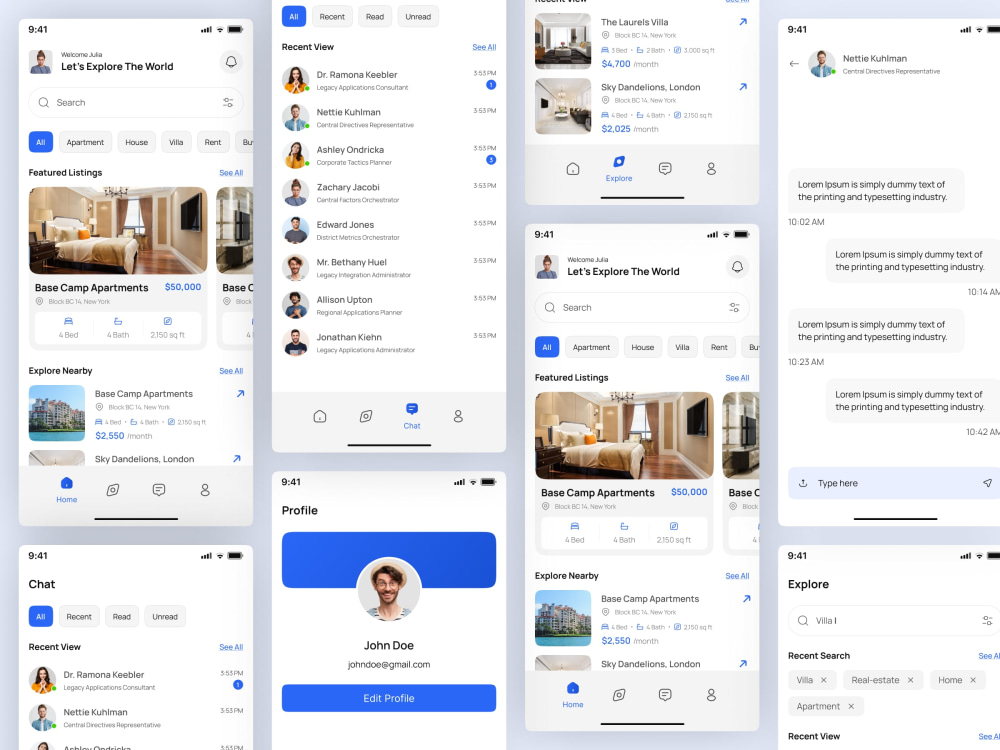Tap chat icon in right Home screen nav bar
The width and height of the screenshot is (1000, 750).
(665, 695)
